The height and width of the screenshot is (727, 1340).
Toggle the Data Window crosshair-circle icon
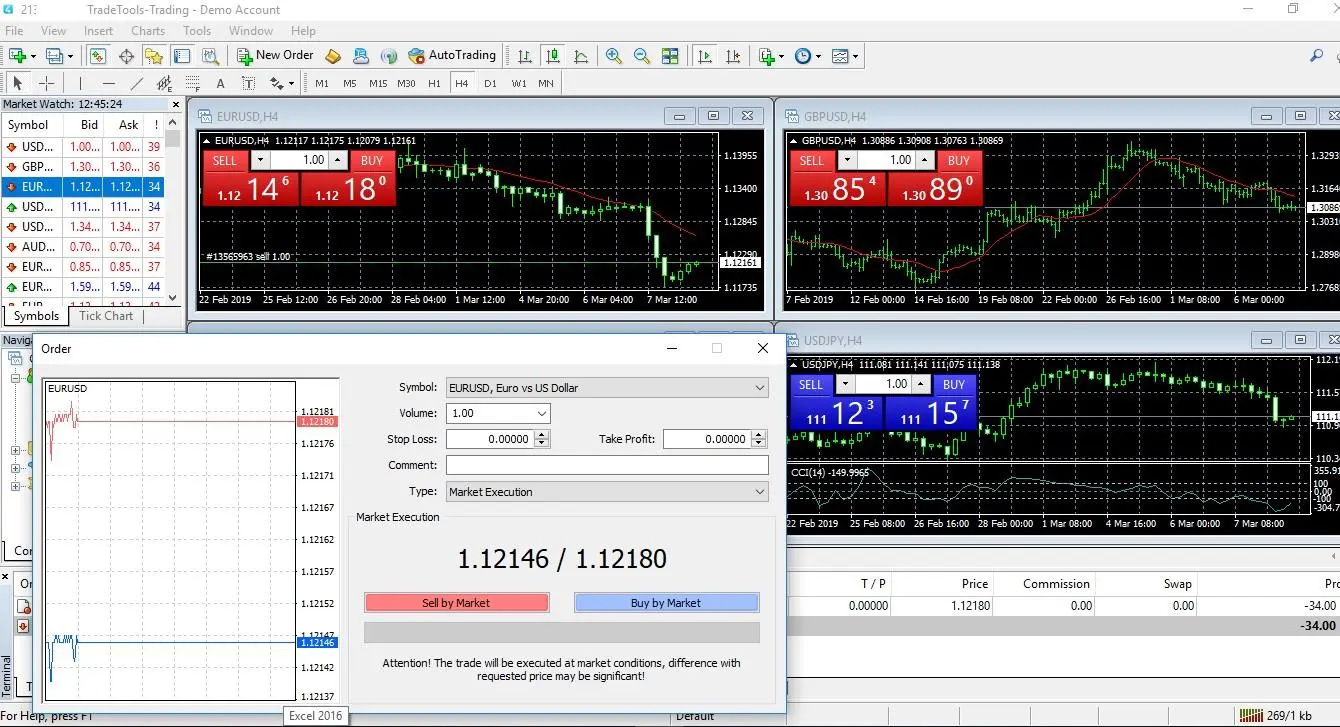coord(126,56)
